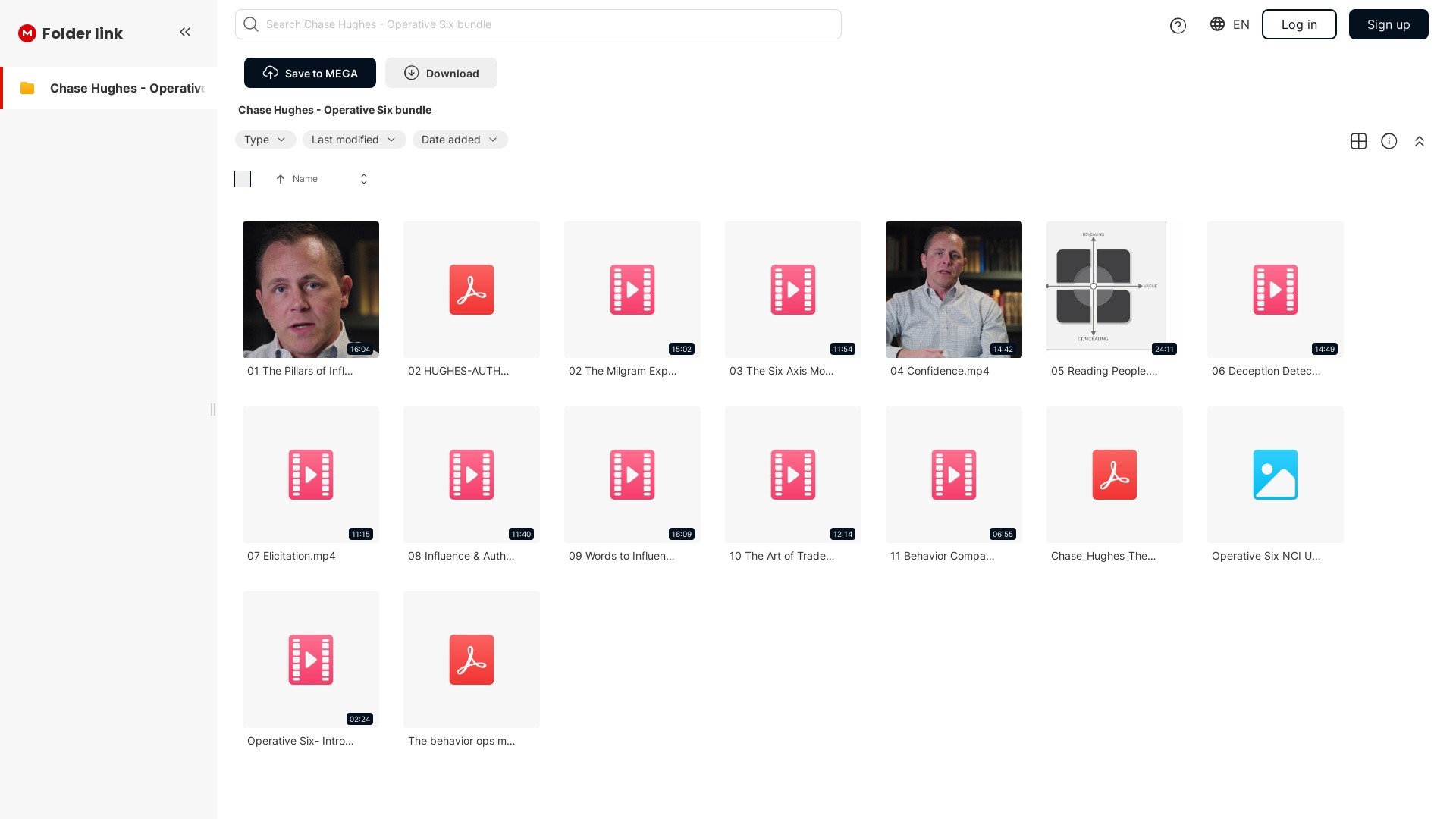Open the 02 HUGHES-AUTH PDF file
This screenshot has height=819, width=1456.
click(x=471, y=290)
